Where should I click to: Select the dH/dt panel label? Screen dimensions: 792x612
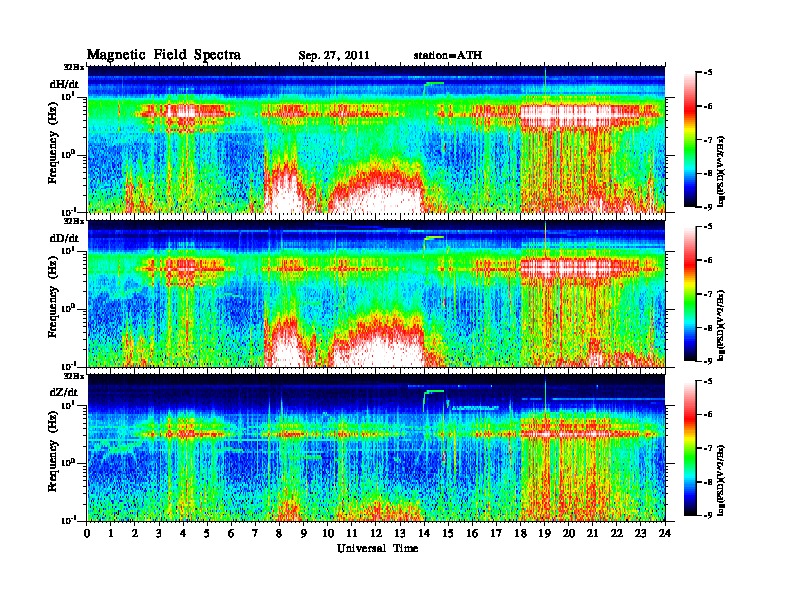coord(65,84)
